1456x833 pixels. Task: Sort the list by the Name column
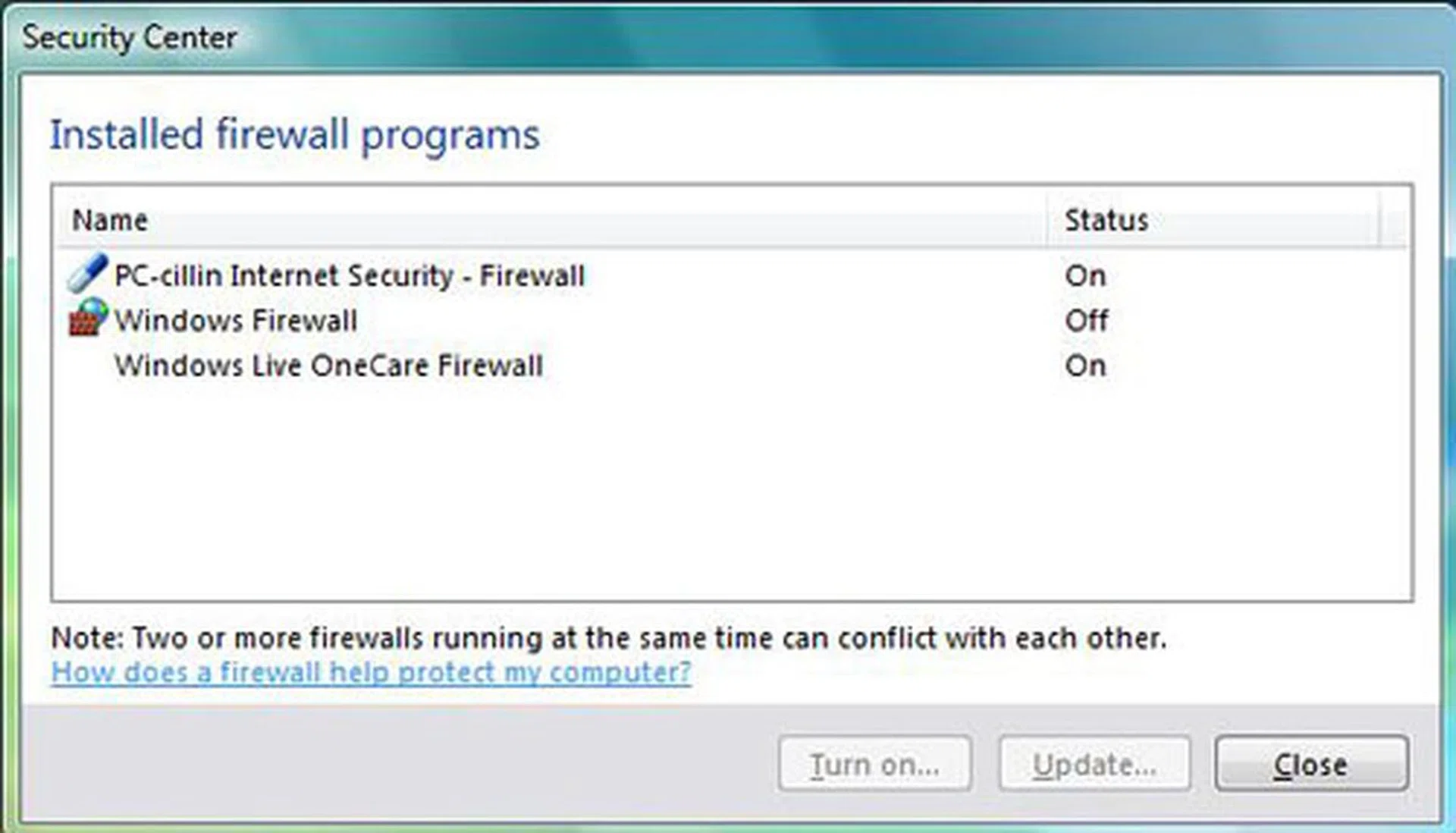pyautogui.click(x=109, y=221)
